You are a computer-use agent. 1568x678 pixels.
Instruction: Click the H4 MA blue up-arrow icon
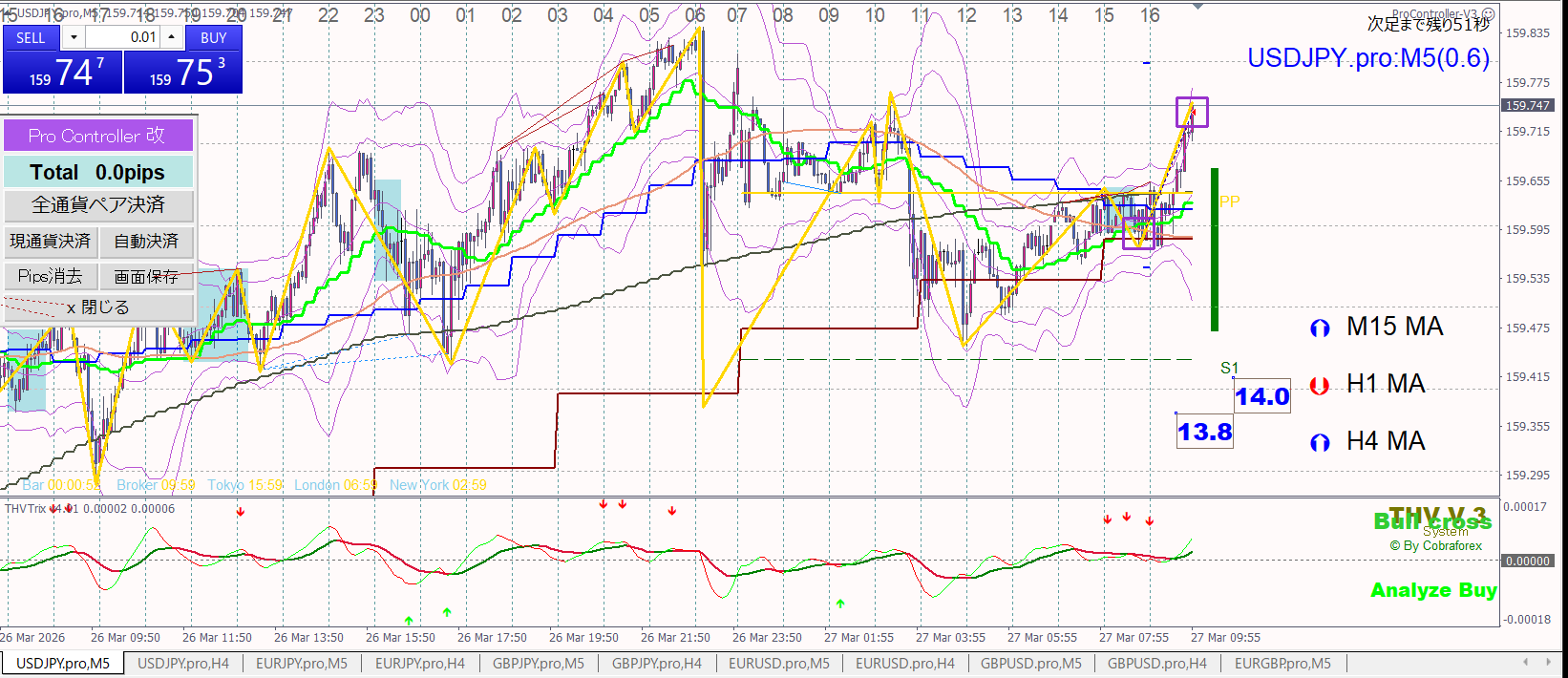pos(1320,442)
